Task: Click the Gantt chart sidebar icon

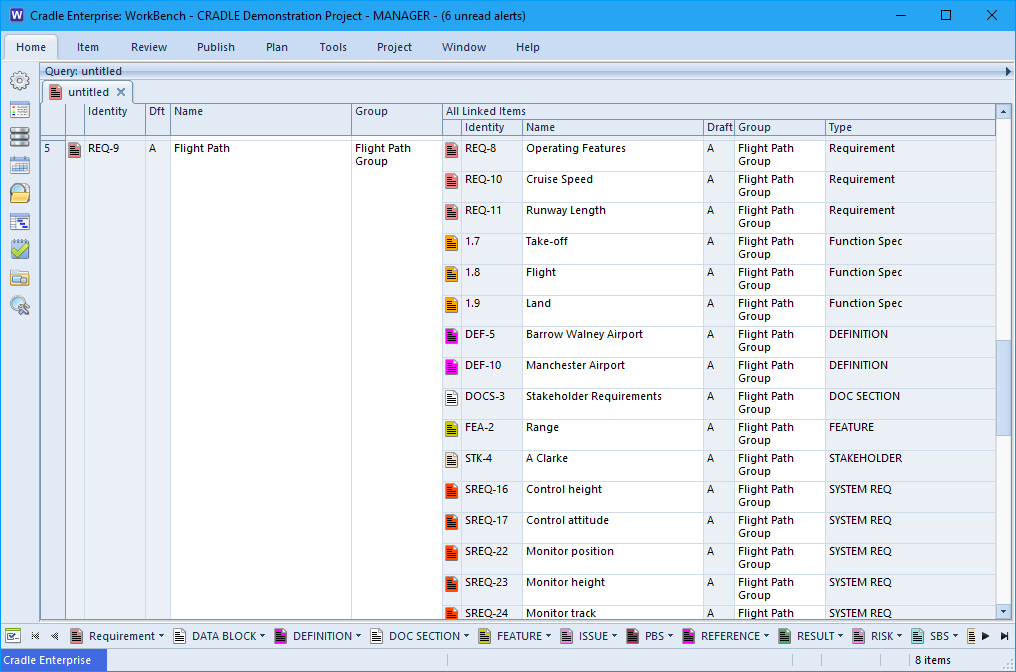Action: tap(19, 222)
